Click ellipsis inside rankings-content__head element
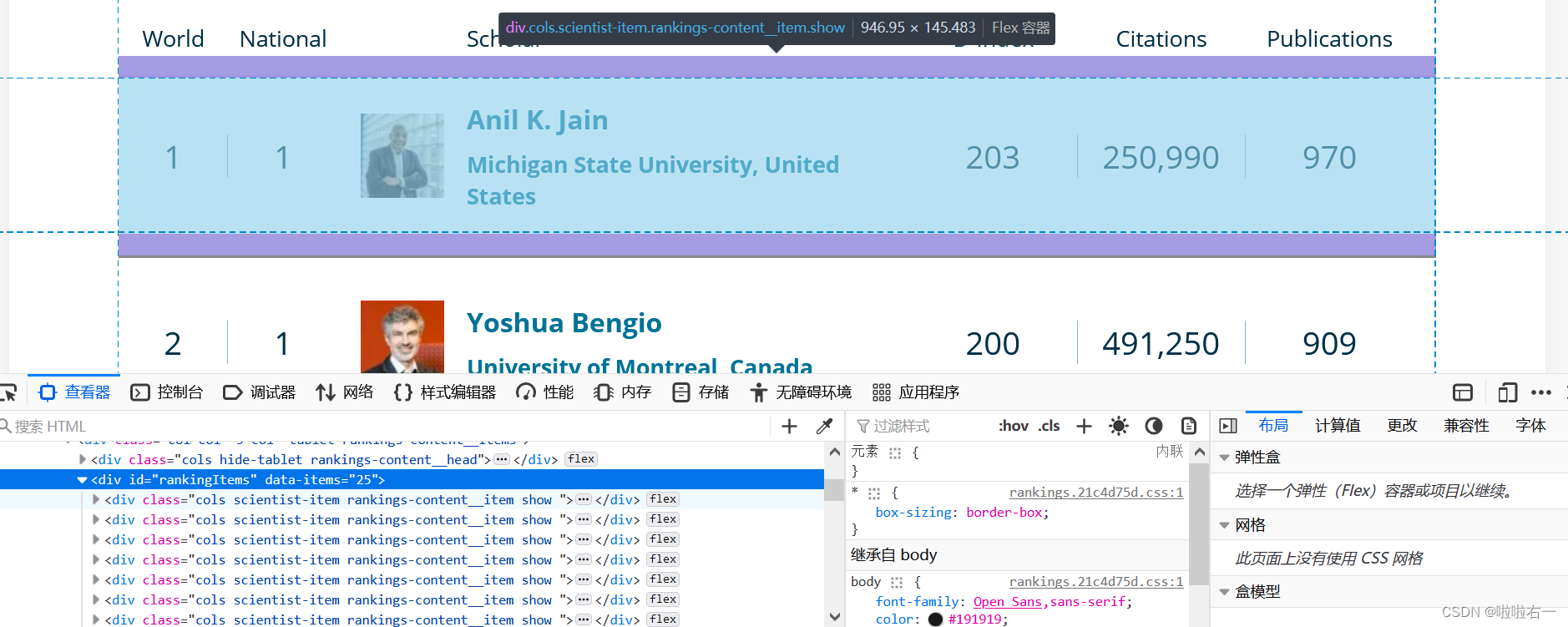 click(x=502, y=459)
